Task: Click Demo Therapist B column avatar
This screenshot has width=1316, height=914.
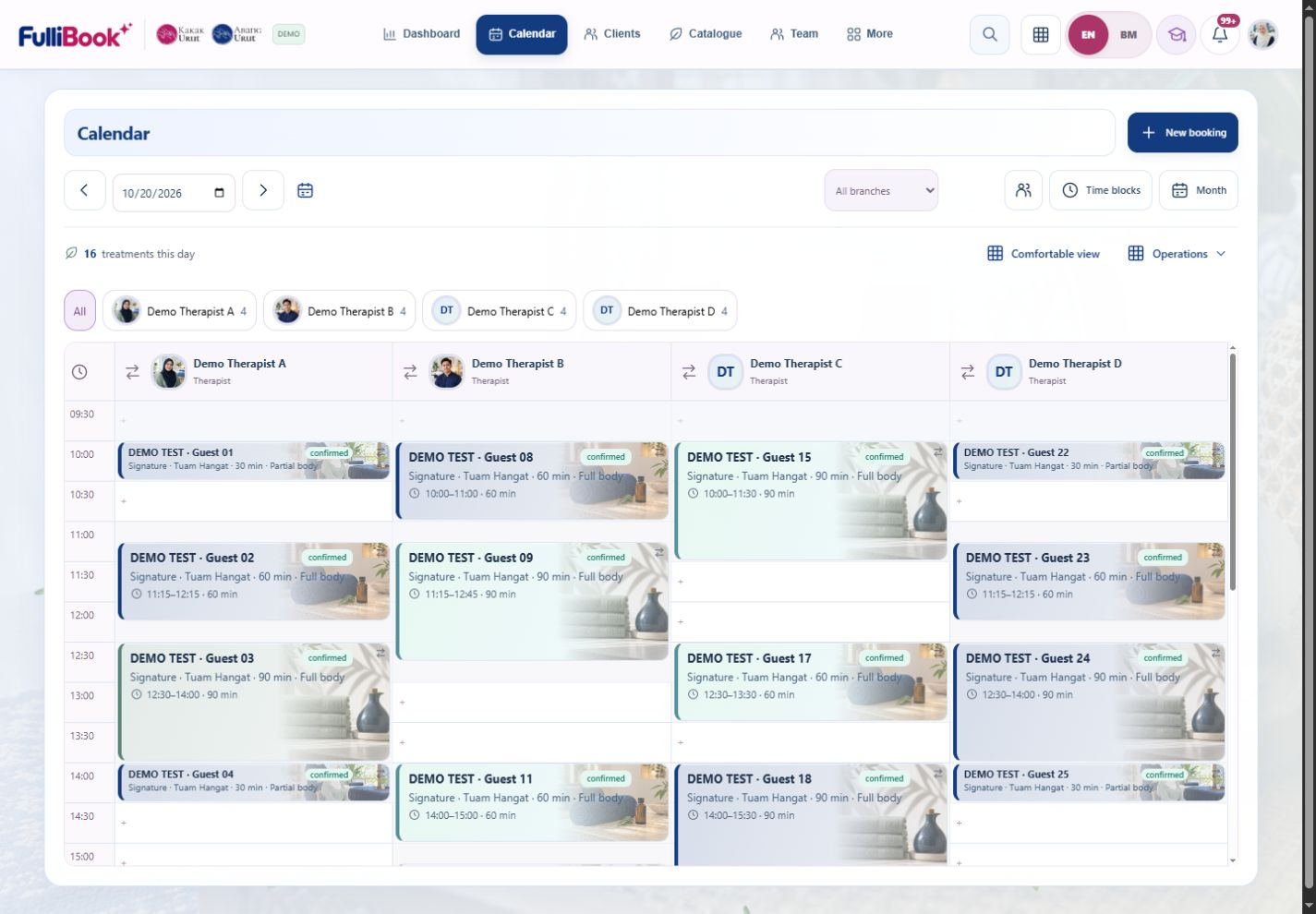Action: click(447, 372)
